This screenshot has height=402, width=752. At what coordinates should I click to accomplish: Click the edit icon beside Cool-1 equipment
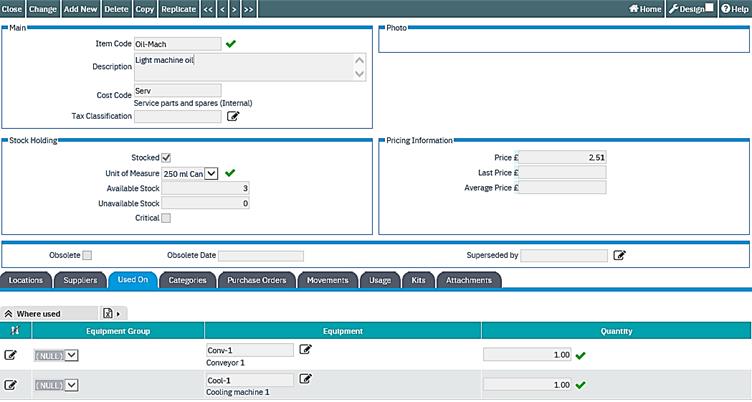click(x=306, y=379)
